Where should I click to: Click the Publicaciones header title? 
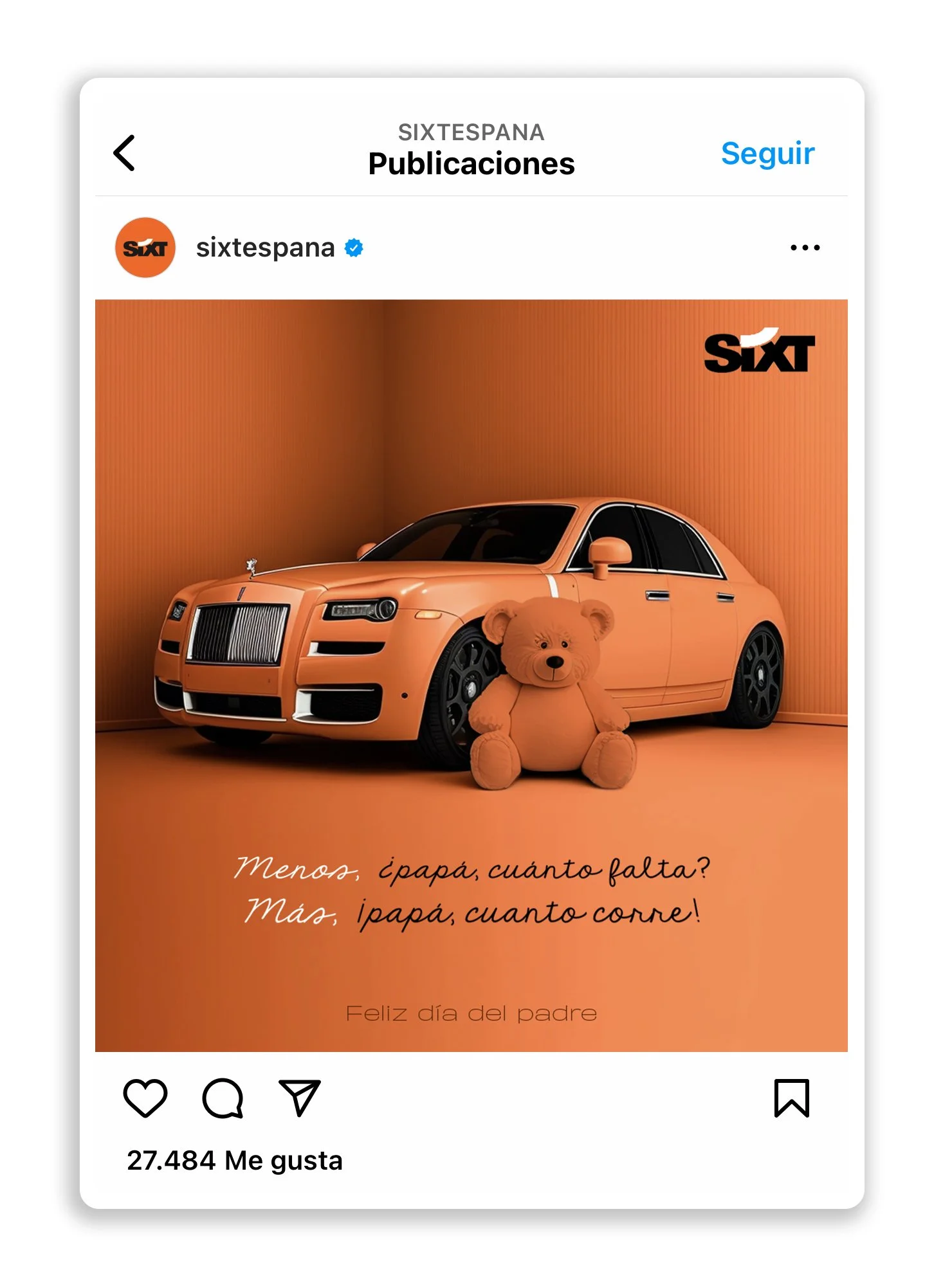point(471,164)
